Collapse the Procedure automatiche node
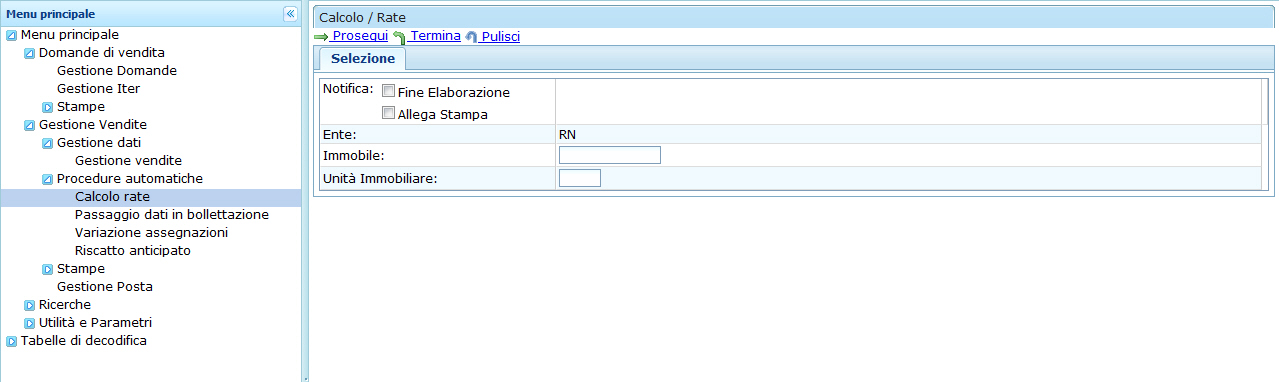The height and width of the screenshot is (382, 1279). [48, 179]
